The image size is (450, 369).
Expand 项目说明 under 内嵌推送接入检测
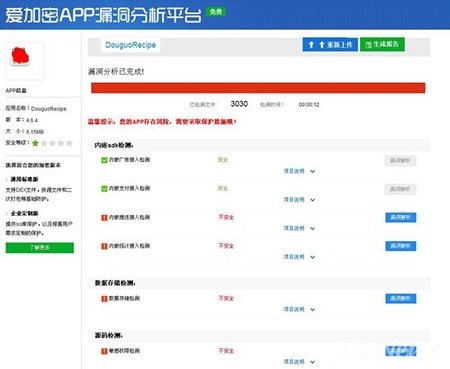pyautogui.click(x=299, y=229)
